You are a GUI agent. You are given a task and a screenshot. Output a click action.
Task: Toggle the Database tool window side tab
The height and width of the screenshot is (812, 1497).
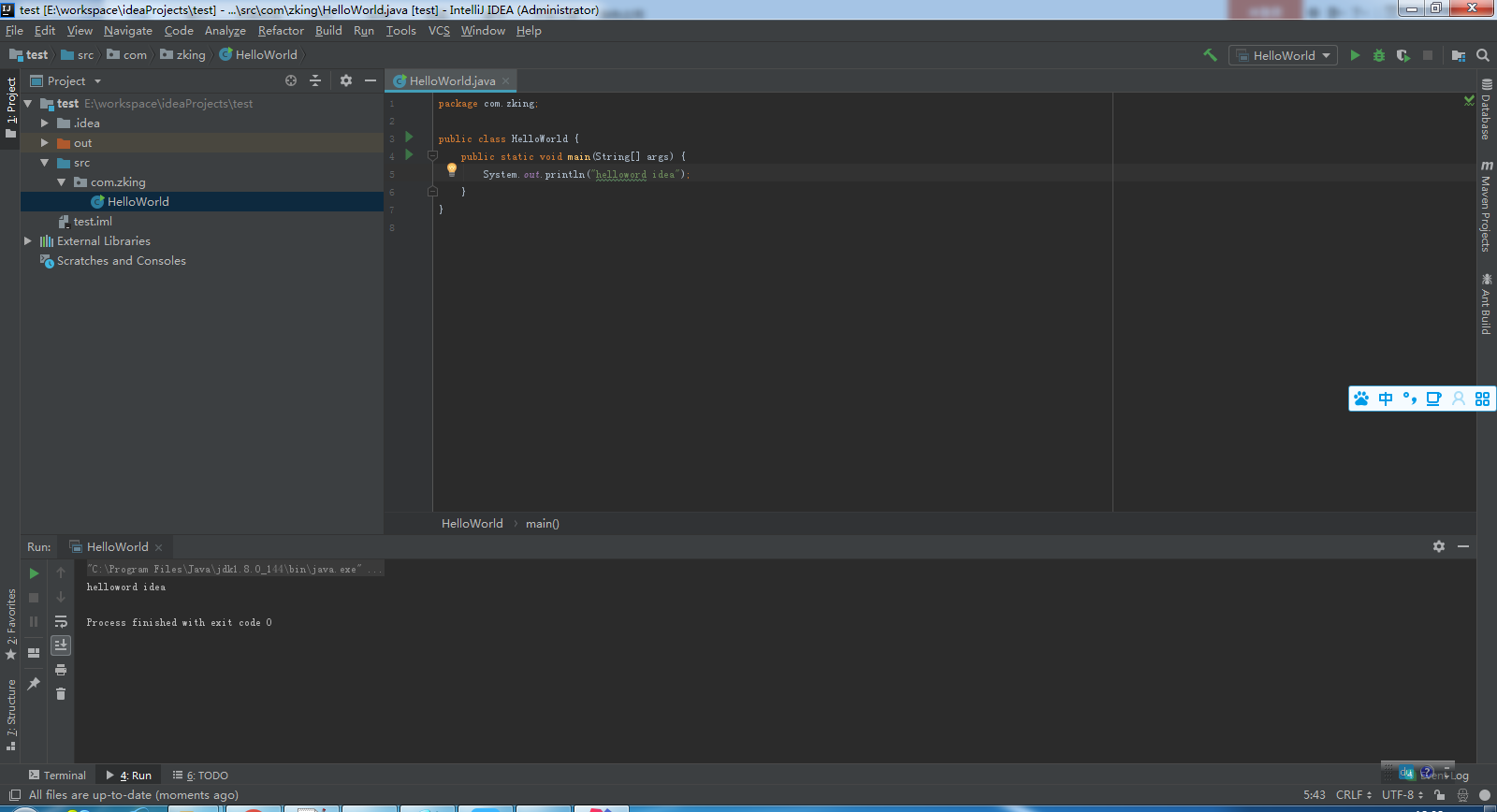pyautogui.click(x=1486, y=109)
